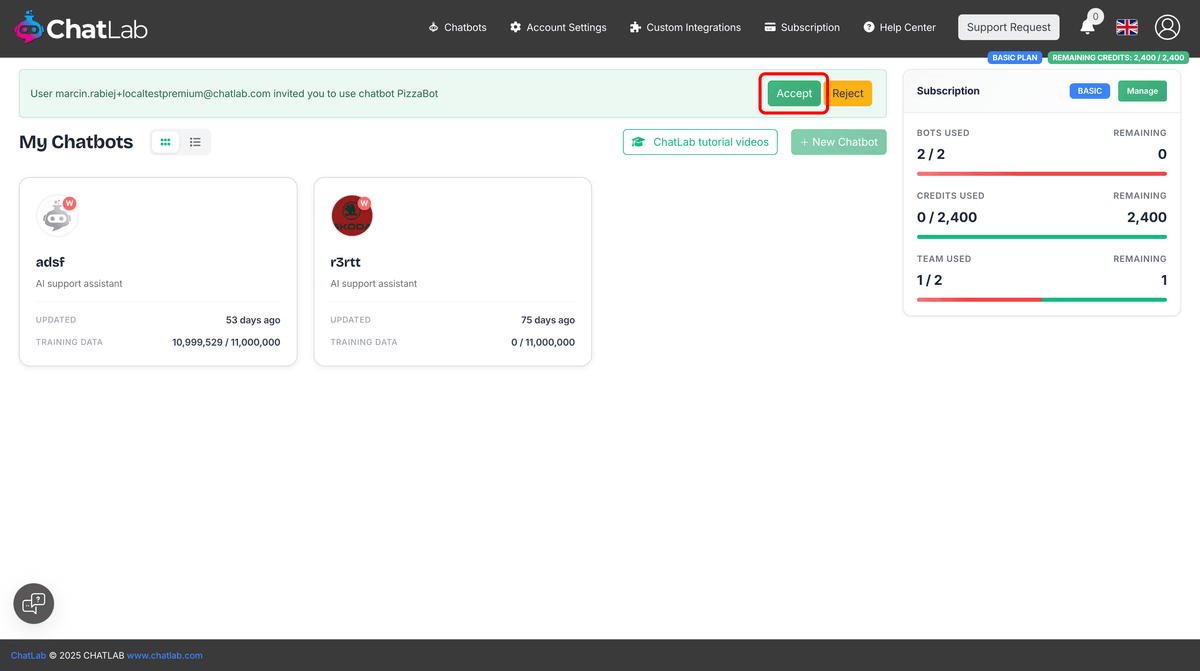Click the BASIC PLAN badge
The width and height of the screenshot is (1200, 671).
1015,57
